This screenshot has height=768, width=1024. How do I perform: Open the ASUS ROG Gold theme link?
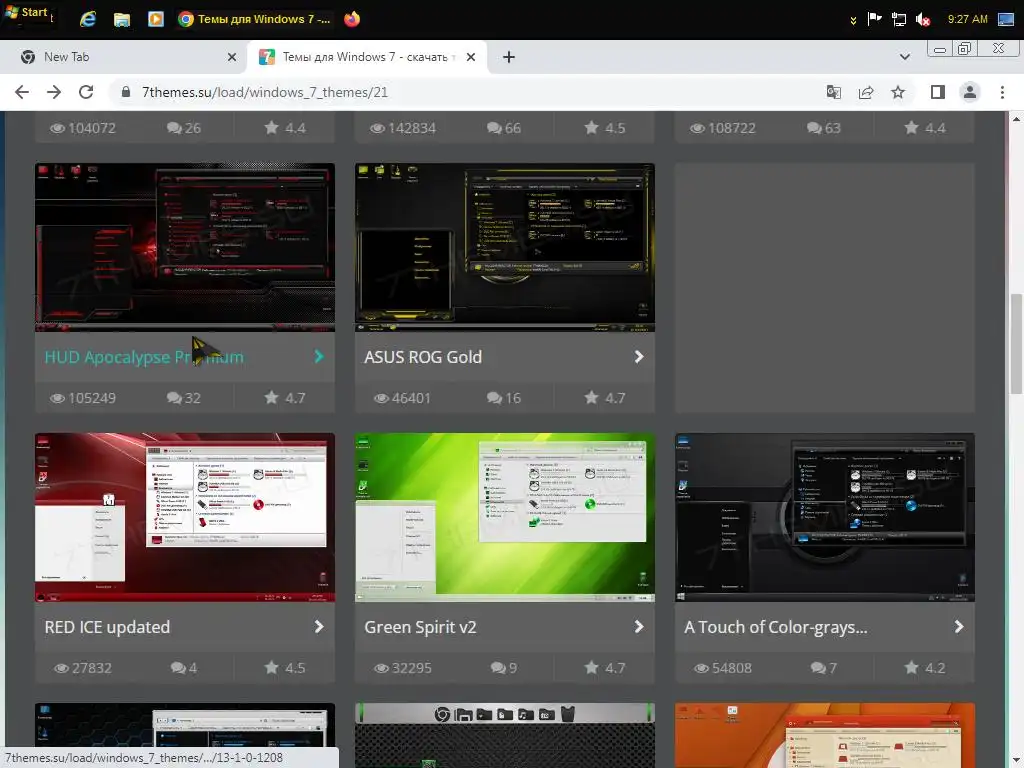pyautogui.click(x=423, y=357)
